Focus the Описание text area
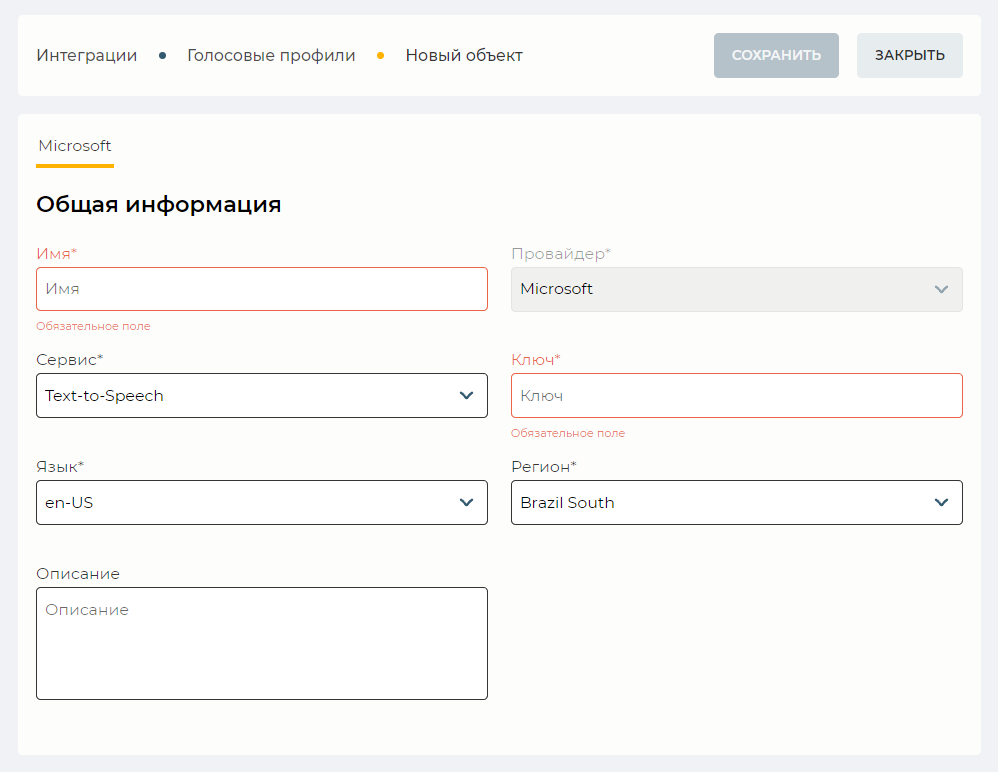 tap(262, 643)
